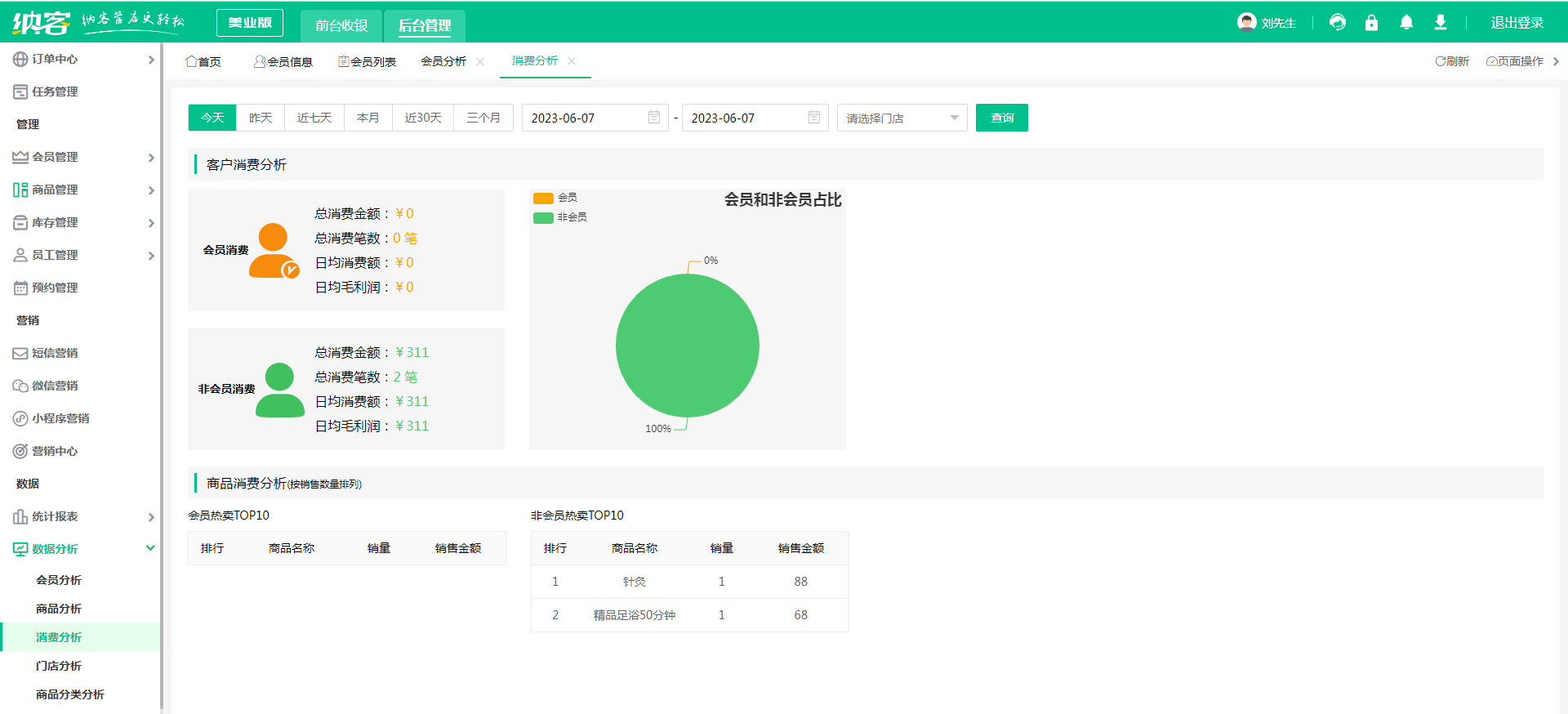Select the 三个月 date range

point(483,118)
